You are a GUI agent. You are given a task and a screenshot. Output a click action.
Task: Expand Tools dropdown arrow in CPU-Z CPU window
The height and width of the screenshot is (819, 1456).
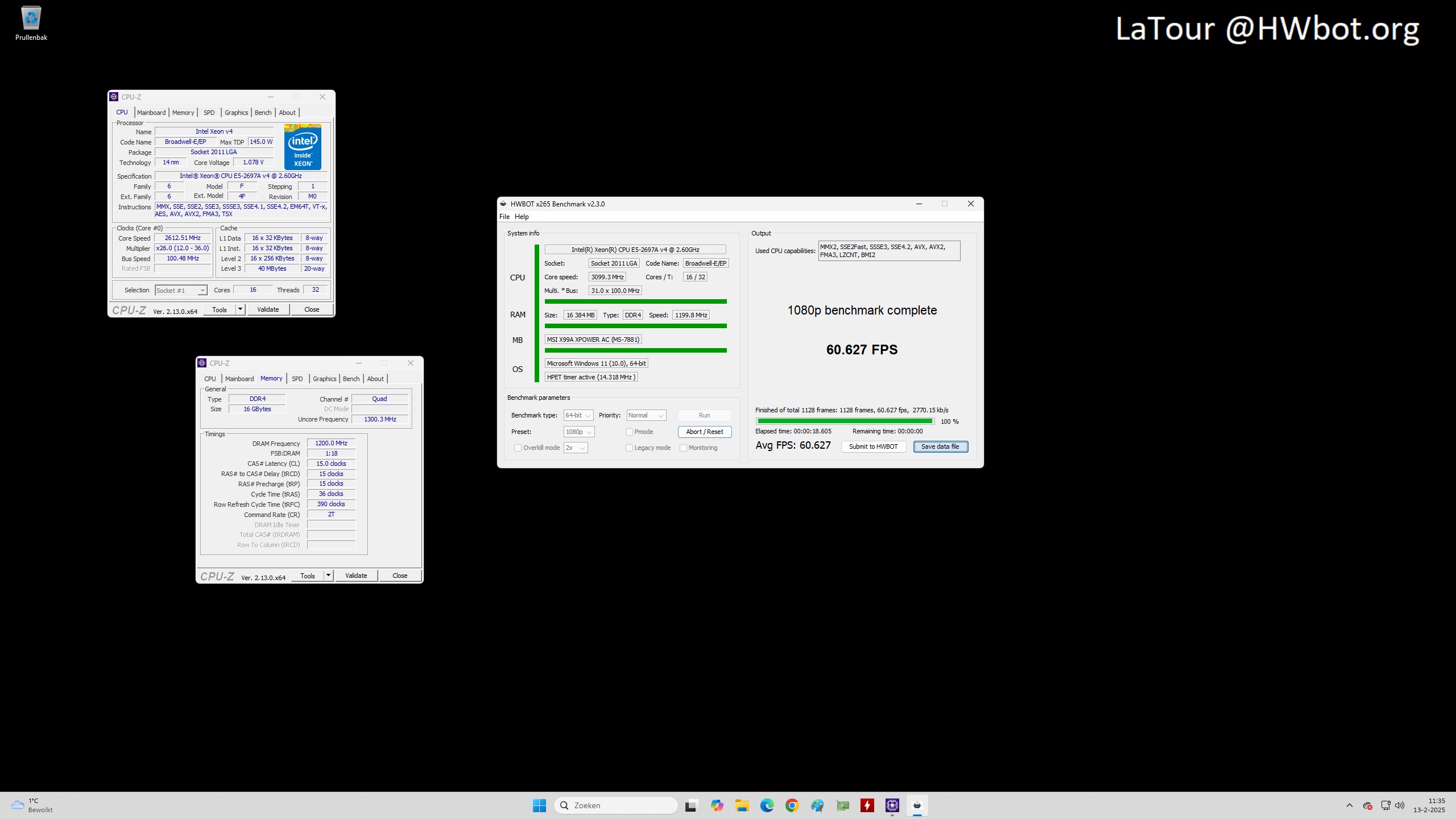(240, 309)
